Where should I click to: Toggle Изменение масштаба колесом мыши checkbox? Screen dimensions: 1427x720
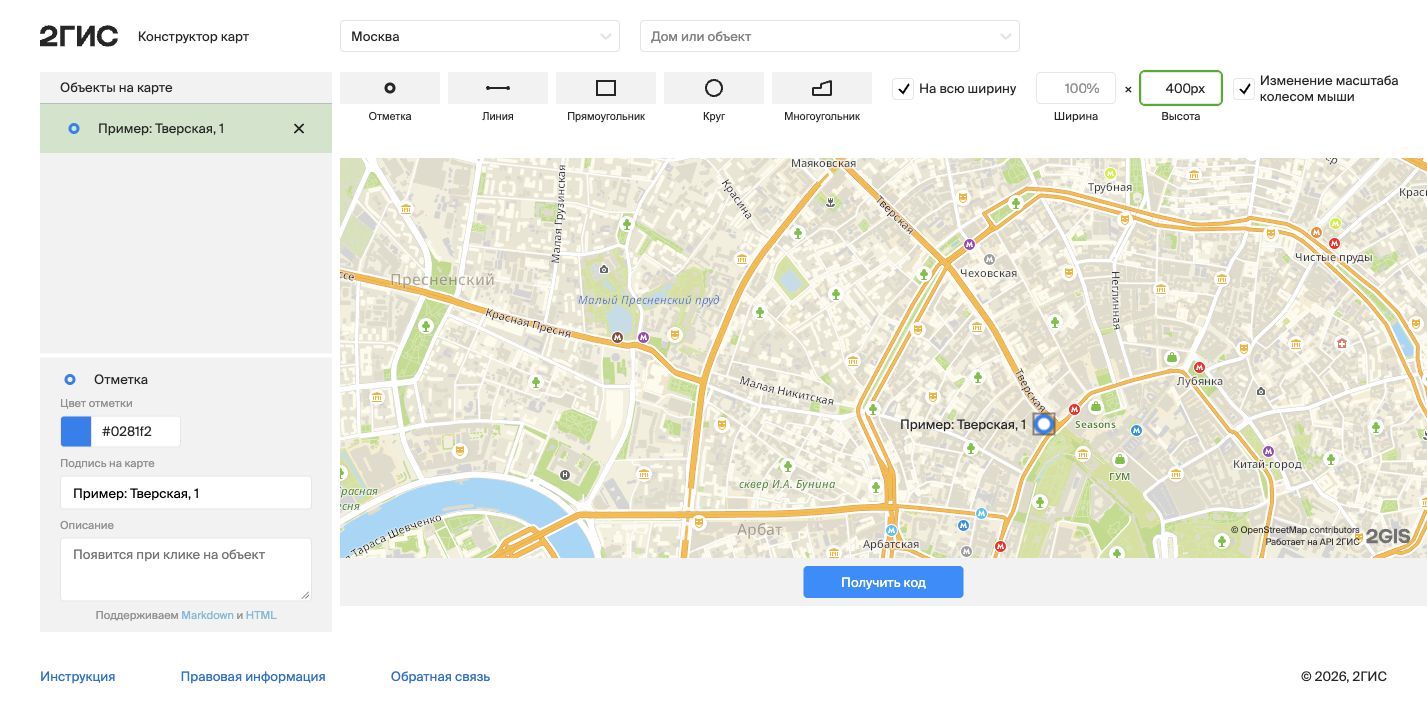(x=1243, y=88)
